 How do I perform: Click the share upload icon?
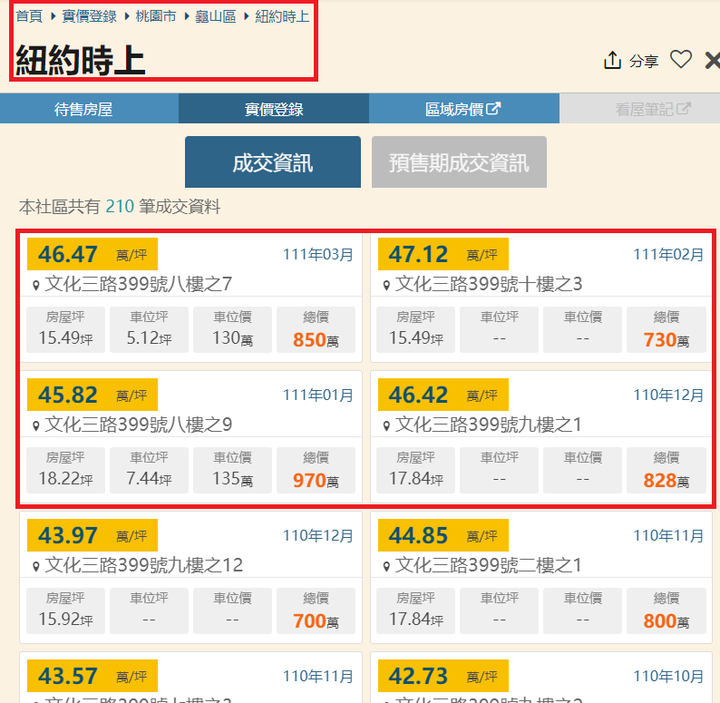(613, 61)
